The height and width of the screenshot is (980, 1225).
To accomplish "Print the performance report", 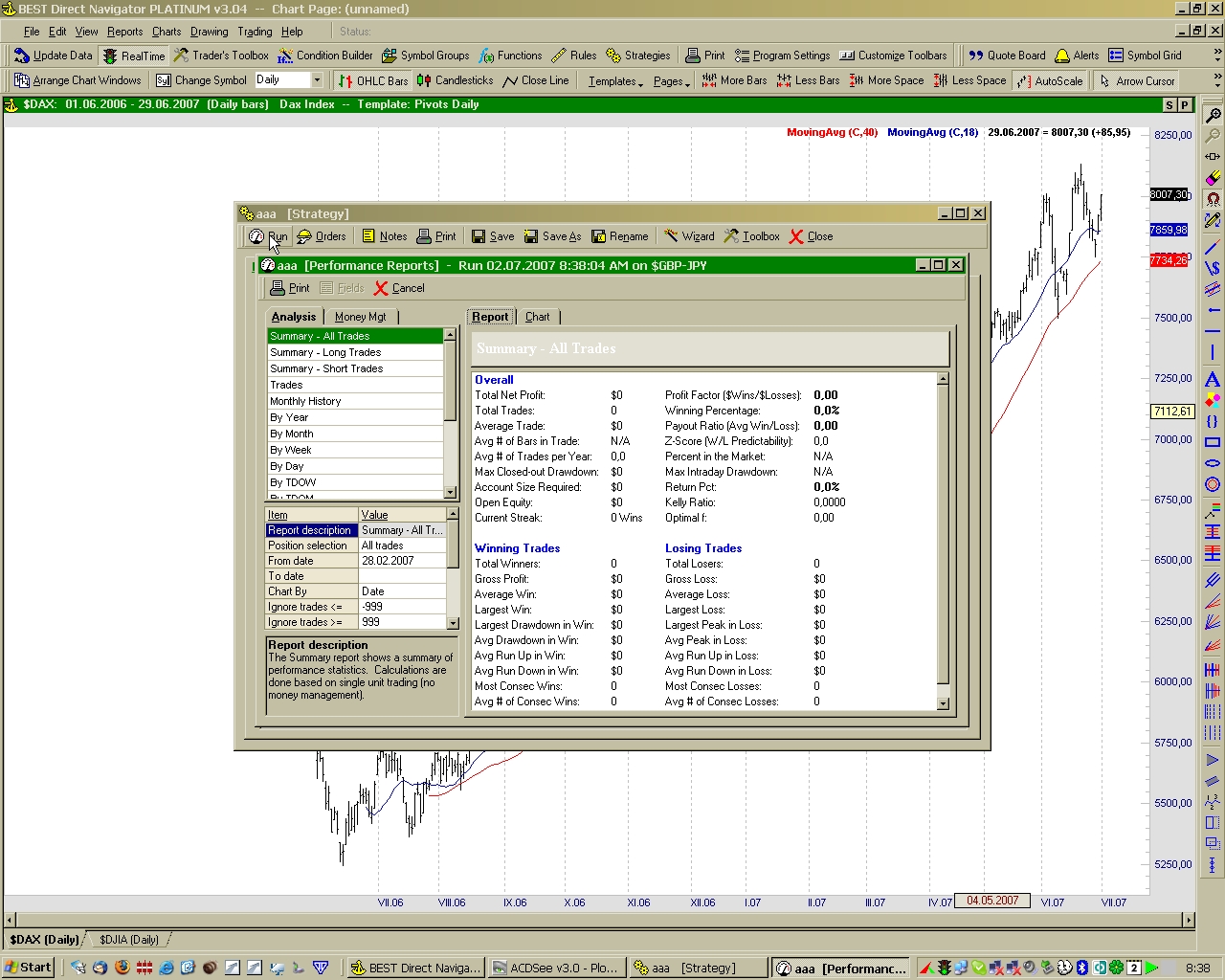I will coord(290,288).
